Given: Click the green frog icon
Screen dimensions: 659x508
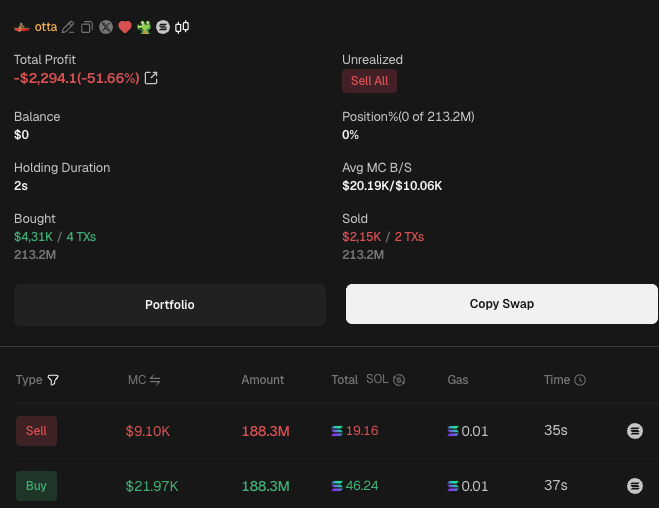Looking at the screenshot, I should coord(144,27).
